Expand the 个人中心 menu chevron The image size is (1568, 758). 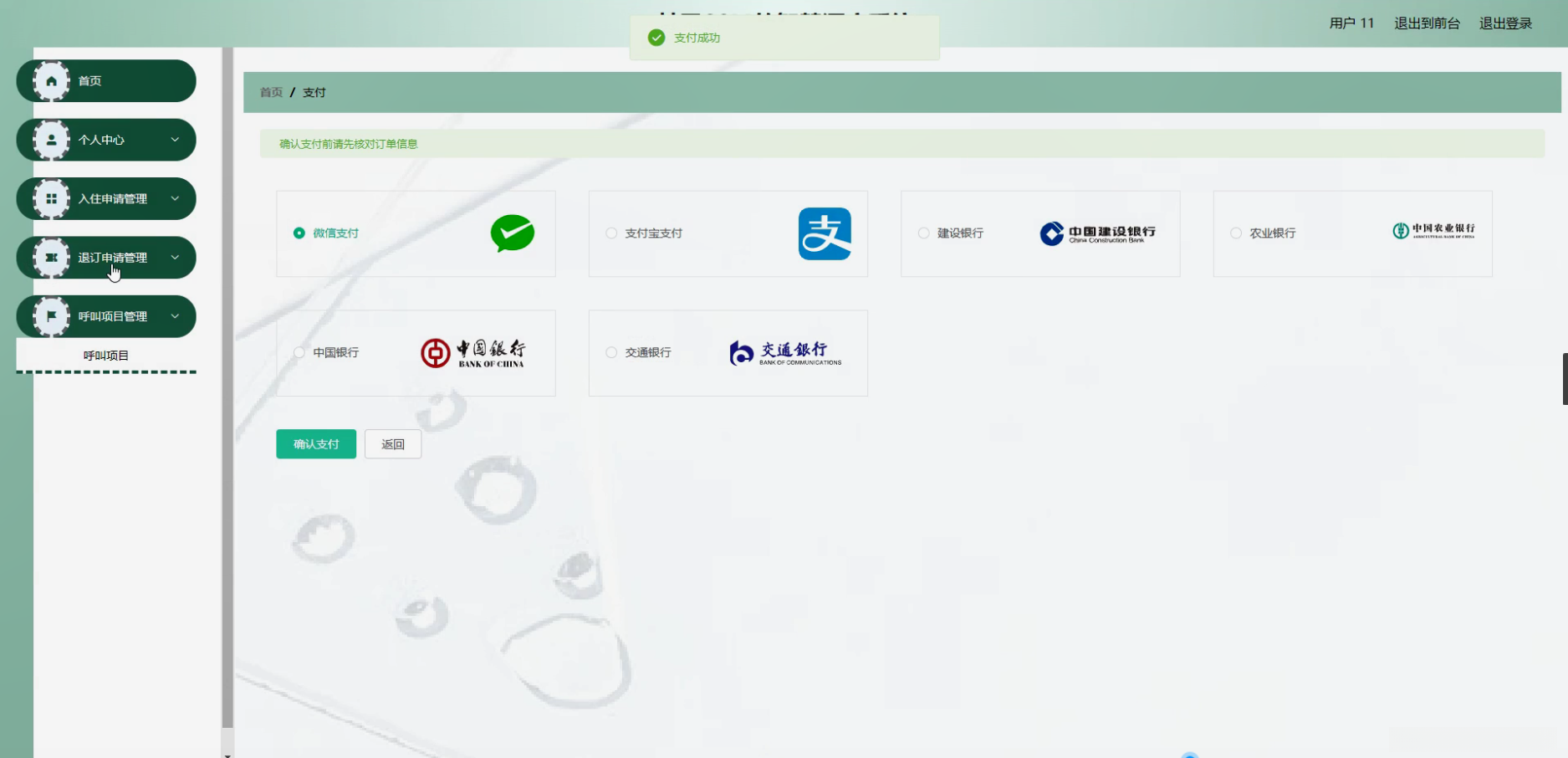pos(175,140)
